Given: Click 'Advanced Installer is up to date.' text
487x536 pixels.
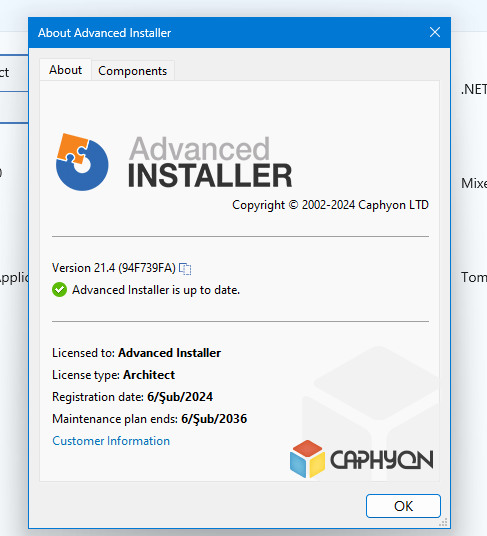Looking at the screenshot, I should [156, 290].
